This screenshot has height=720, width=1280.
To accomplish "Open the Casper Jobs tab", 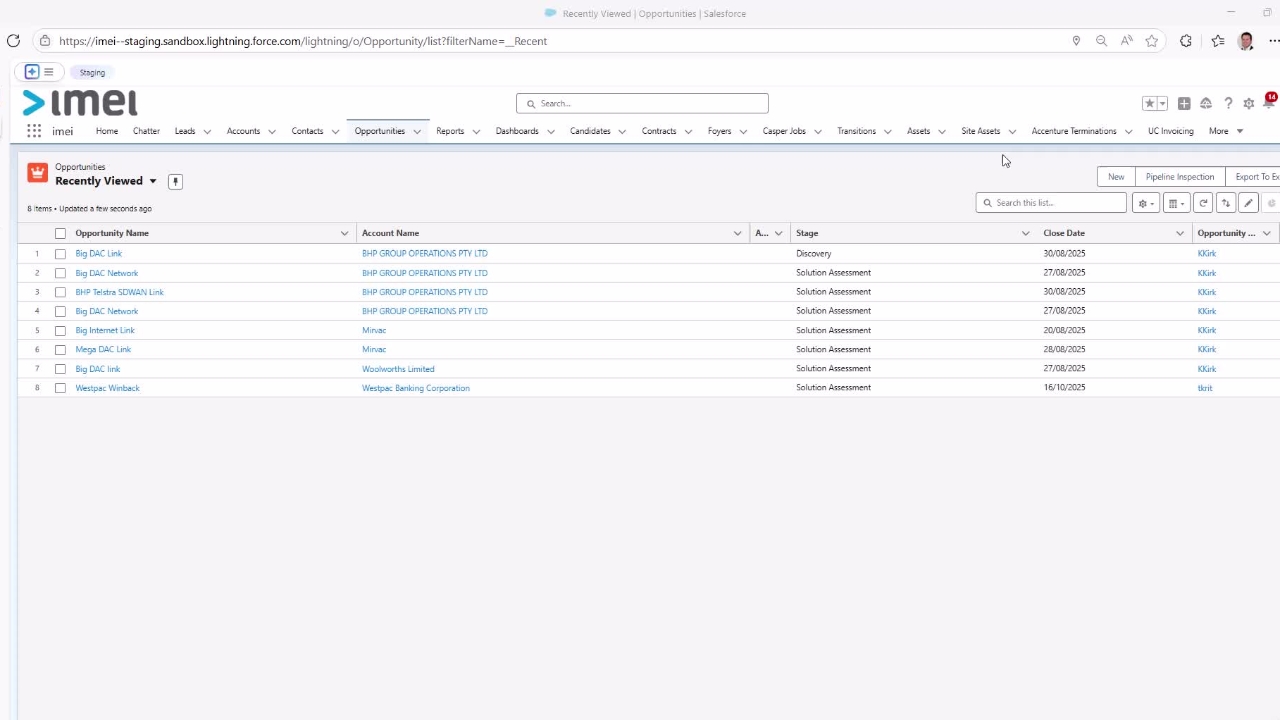I will 784,131.
